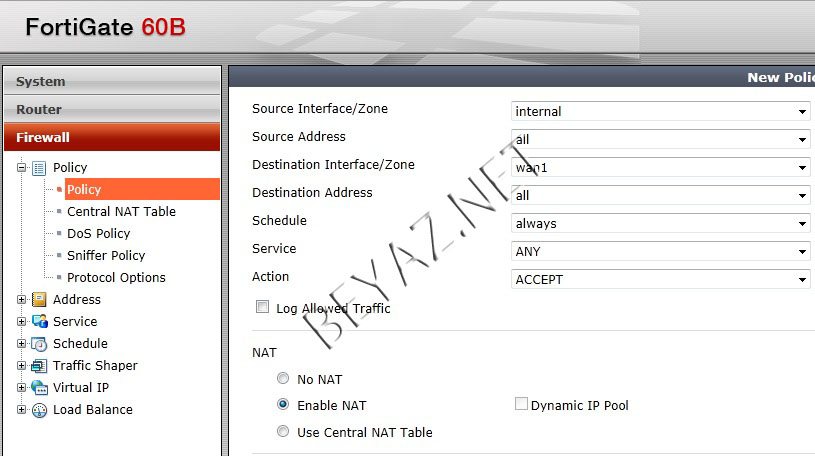The width and height of the screenshot is (815, 457).
Task: Enable the Log Allowed Traffic checkbox
Action: pyautogui.click(x=262, y=307)
